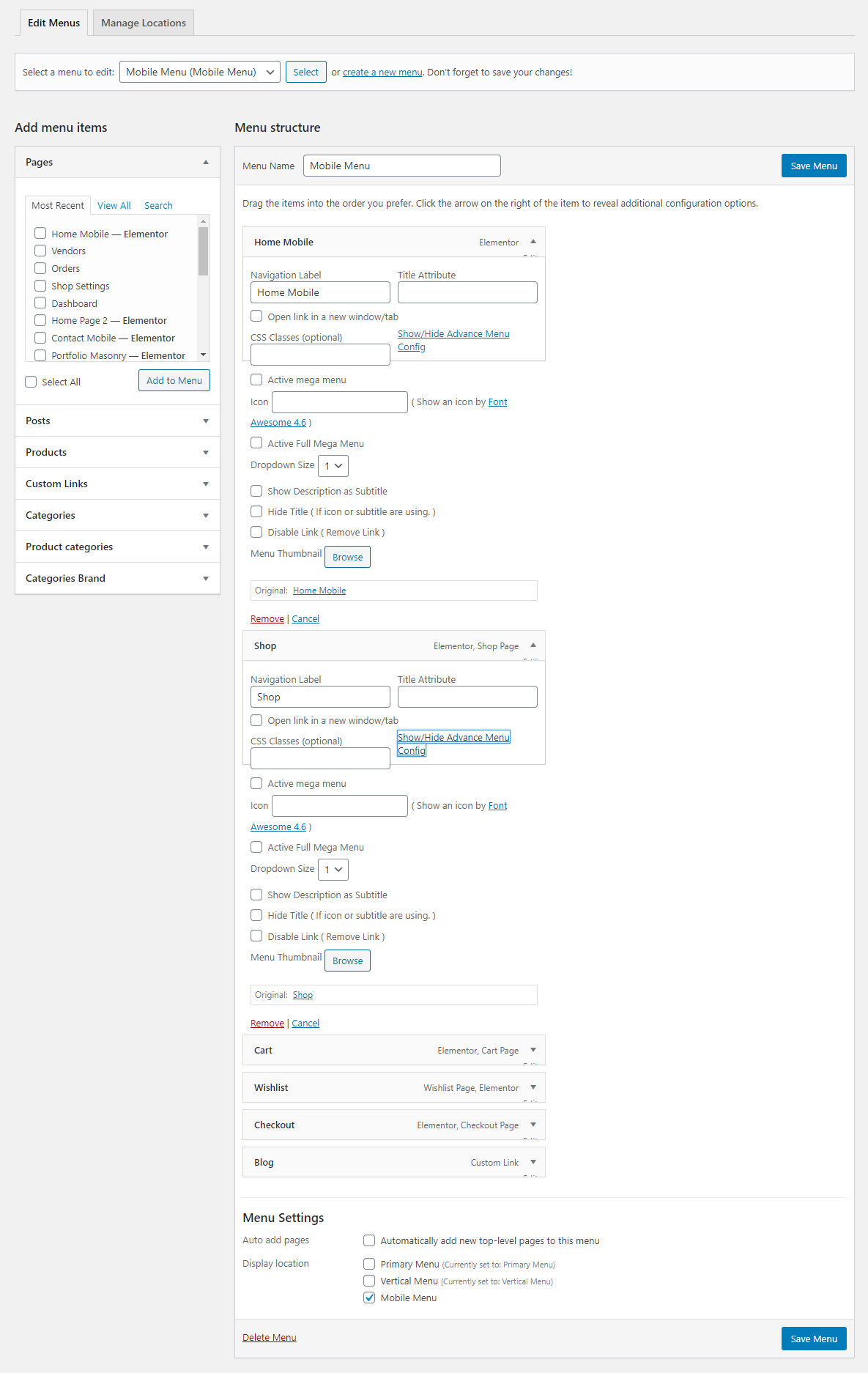The width and height of the screenshot is (868, 1373).
Task: Collapse the Home Mobile menu item arrow
Action: click(x=533, y=242)
